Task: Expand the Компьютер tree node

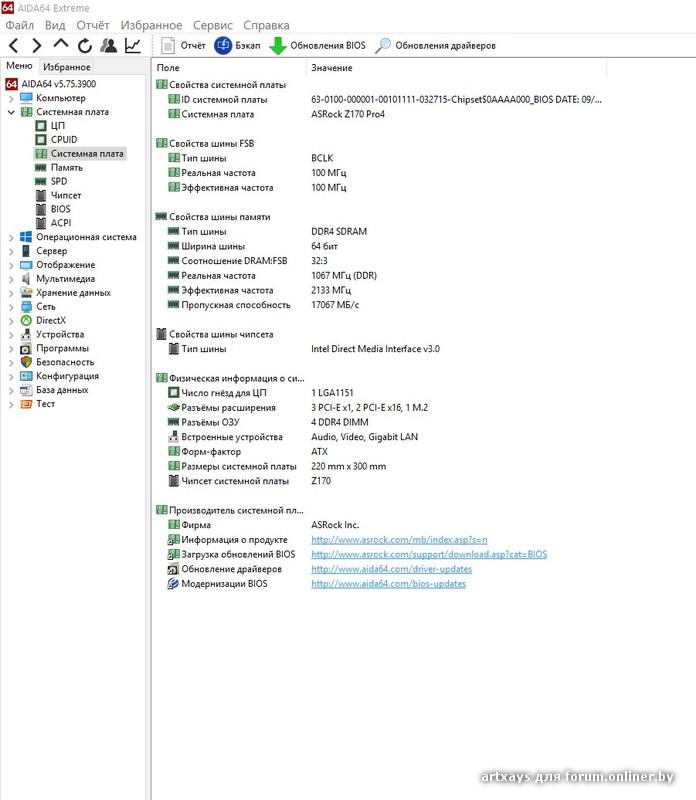Action: 11,98
